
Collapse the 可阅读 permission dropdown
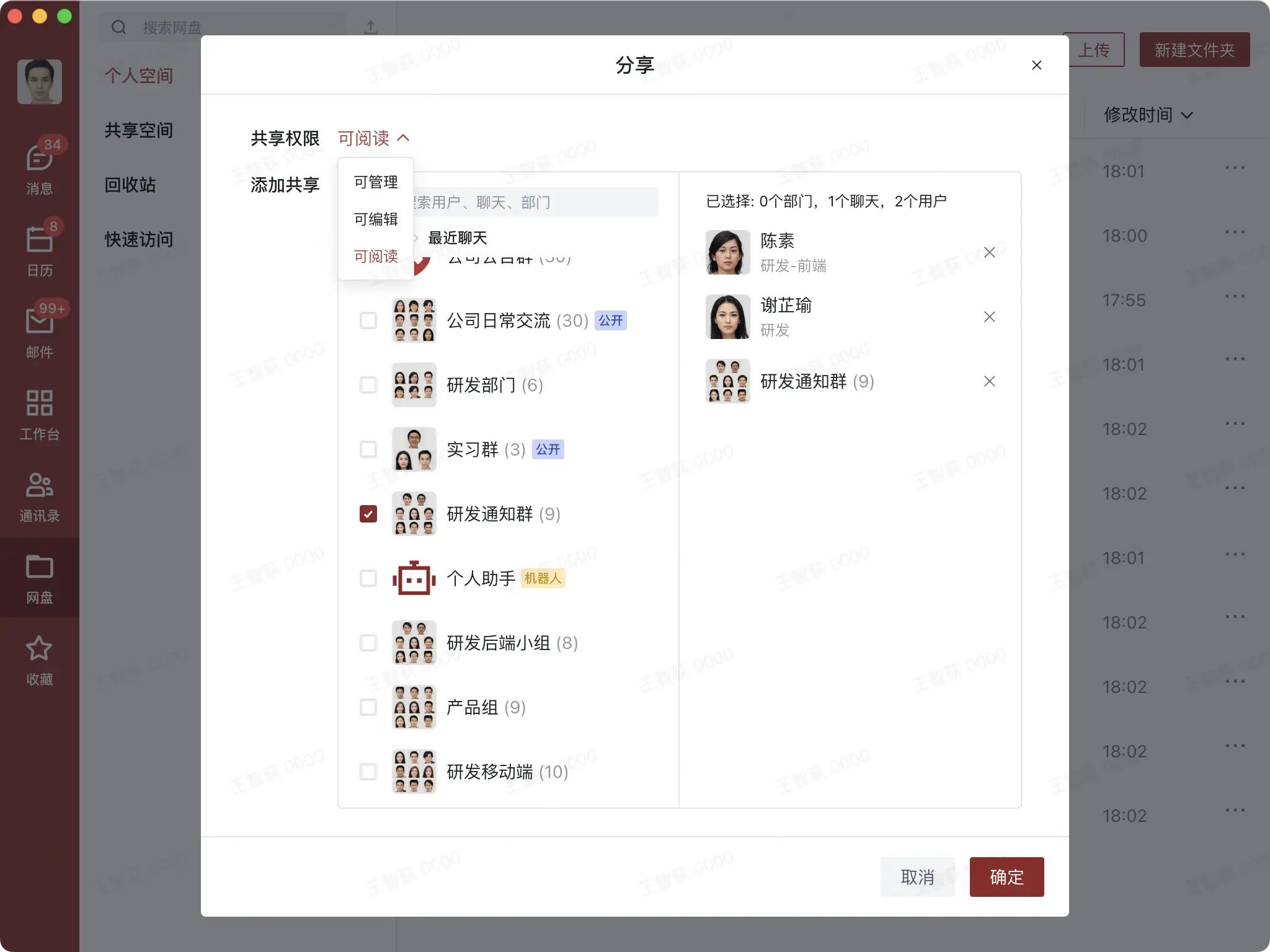click(373, 138)
